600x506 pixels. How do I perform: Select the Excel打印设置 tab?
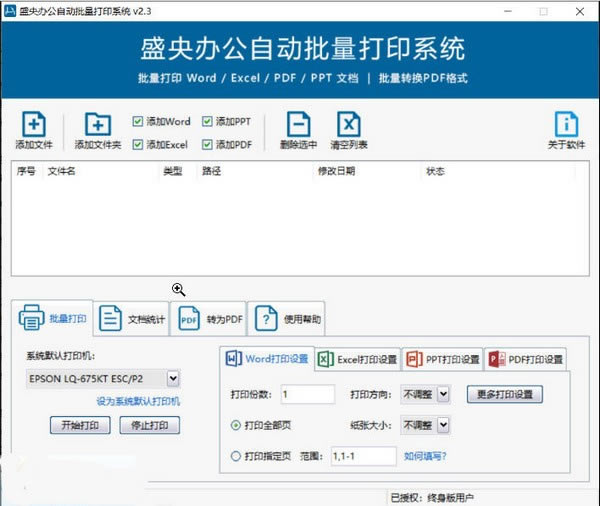357,359
